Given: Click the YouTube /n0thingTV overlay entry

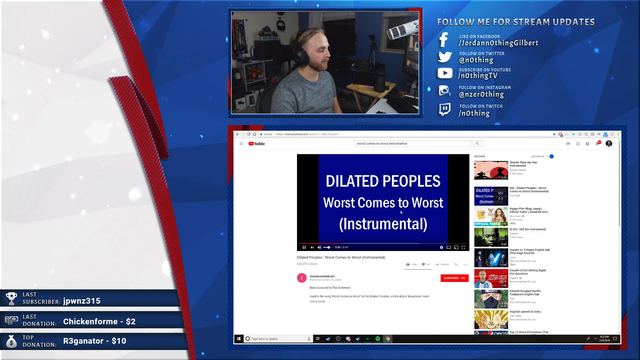Looking at the screenshot, I should 474,73.
